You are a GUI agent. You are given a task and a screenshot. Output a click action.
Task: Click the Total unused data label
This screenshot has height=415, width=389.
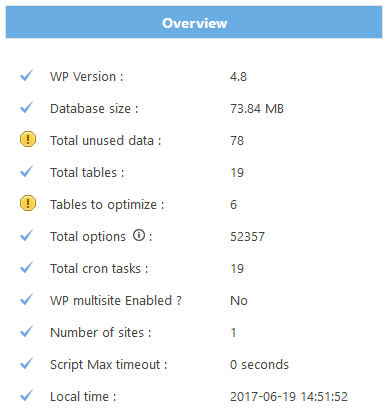coord(106,141)
